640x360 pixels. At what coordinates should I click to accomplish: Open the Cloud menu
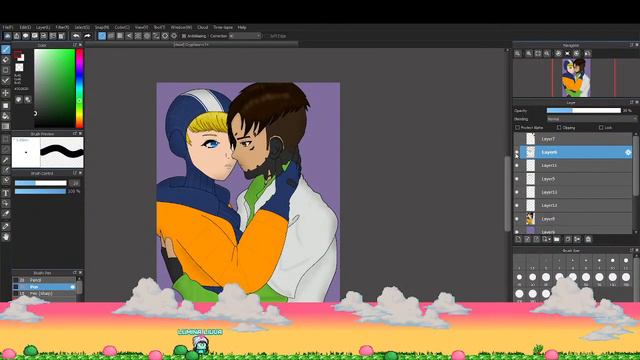click(202, 27)
